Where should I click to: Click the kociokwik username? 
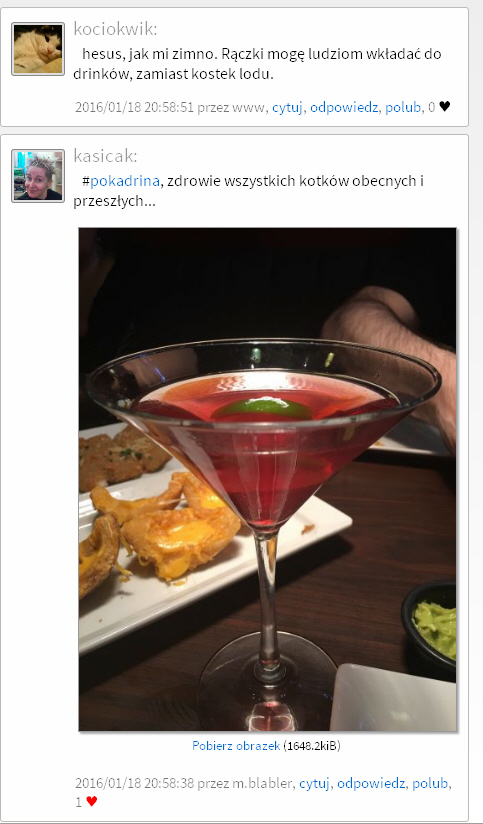pyautogui.click(x=115, y=29)
